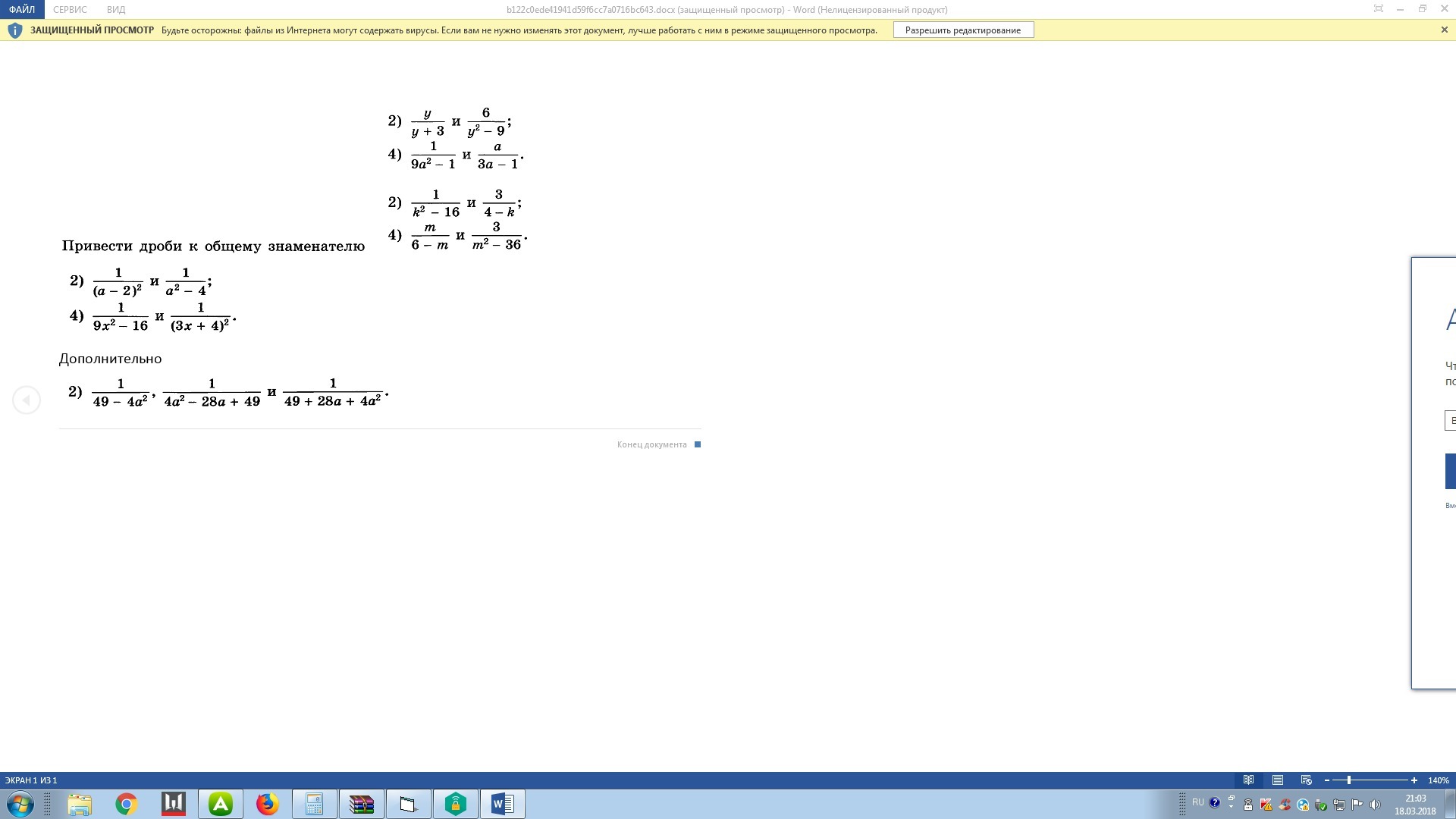
Task: Click zoom out minus button
Action: click(1326, 780)
